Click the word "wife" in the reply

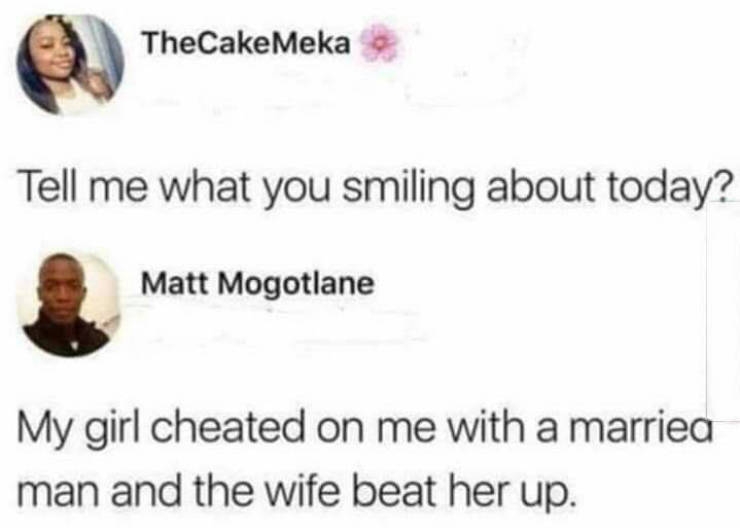tap(306, 491)
